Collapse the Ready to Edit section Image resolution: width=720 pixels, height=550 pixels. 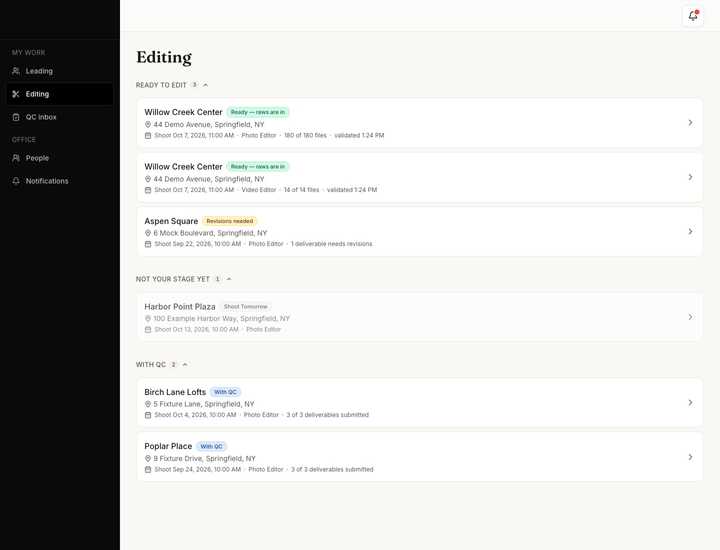click(205, 85)
